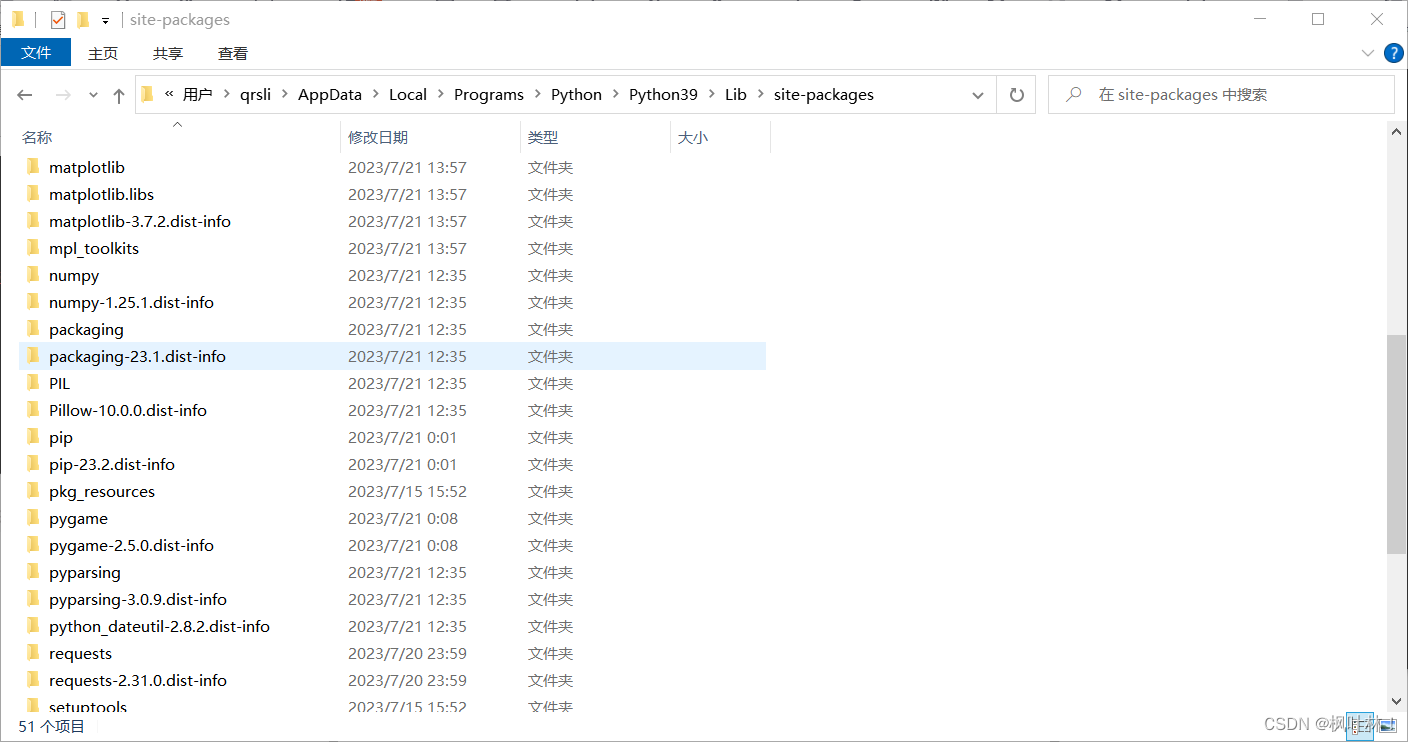
Task: Click AppData in the address breadcrumb
Action: (330, 95)
